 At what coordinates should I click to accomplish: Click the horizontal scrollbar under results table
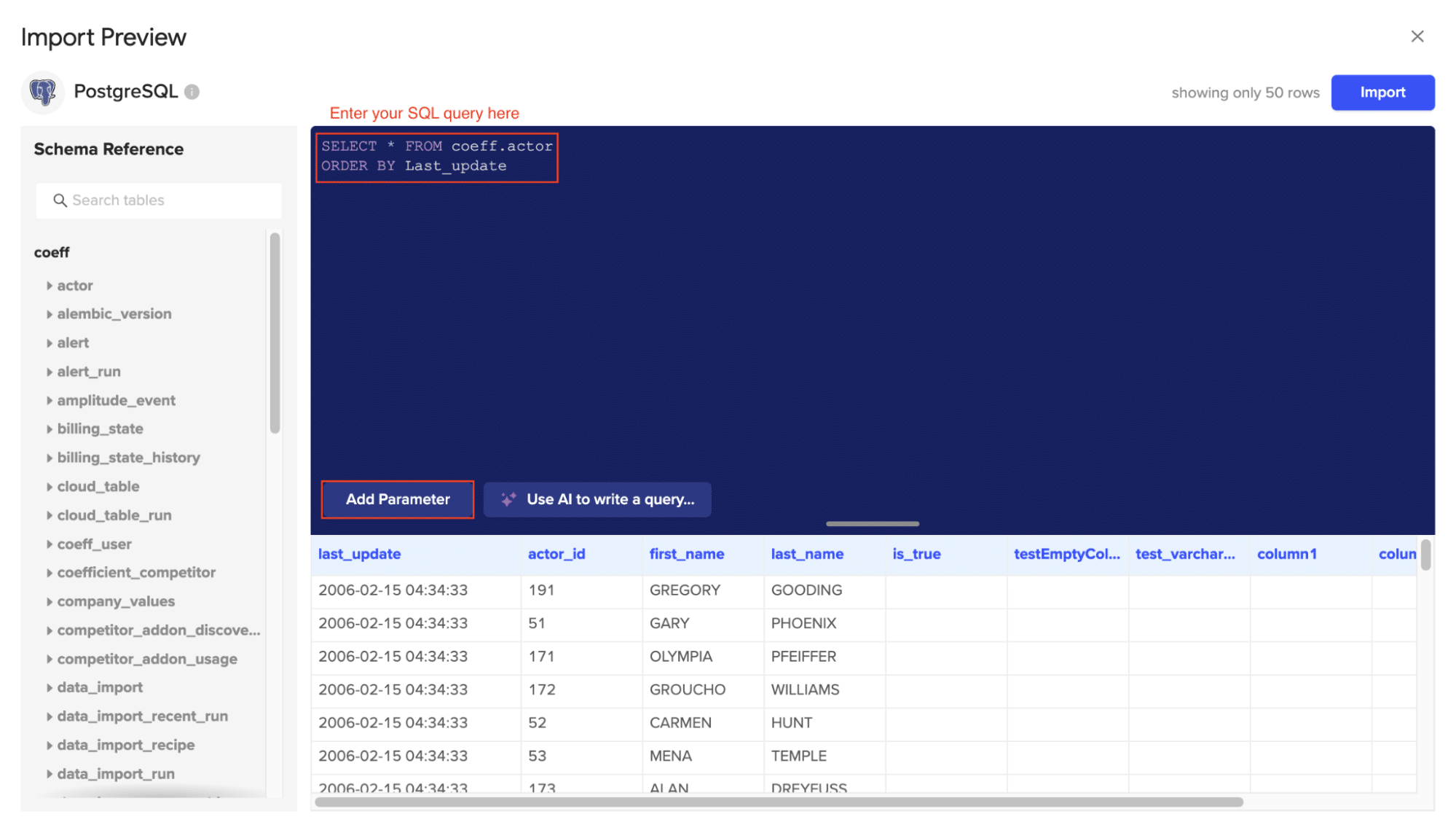click(778, 802)
